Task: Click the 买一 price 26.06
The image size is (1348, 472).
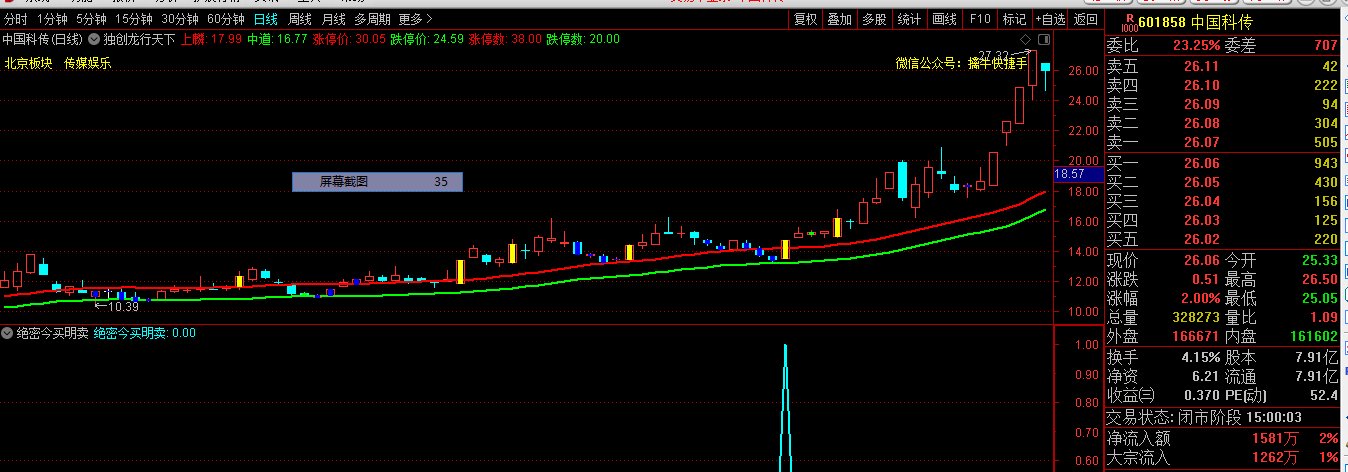Action: click(x=1200, y=163)
